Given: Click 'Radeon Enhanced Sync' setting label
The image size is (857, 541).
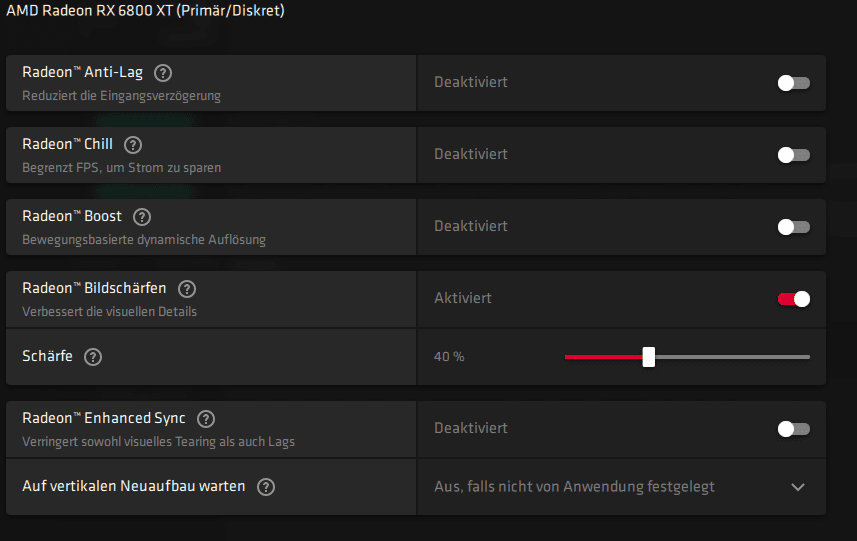Looking at the screenshot, I should (104, 419).
